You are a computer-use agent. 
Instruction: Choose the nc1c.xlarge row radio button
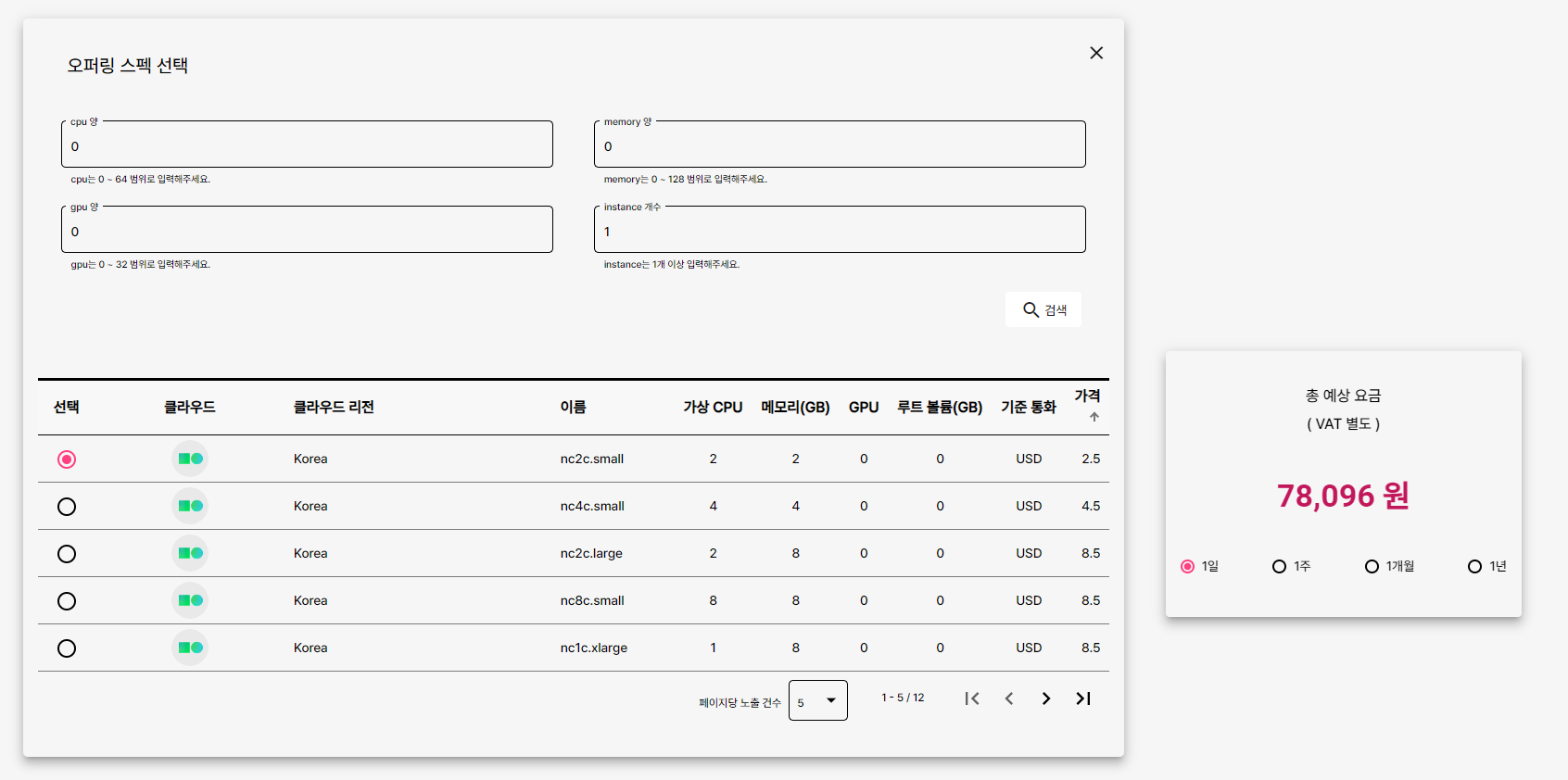(67, 648)
